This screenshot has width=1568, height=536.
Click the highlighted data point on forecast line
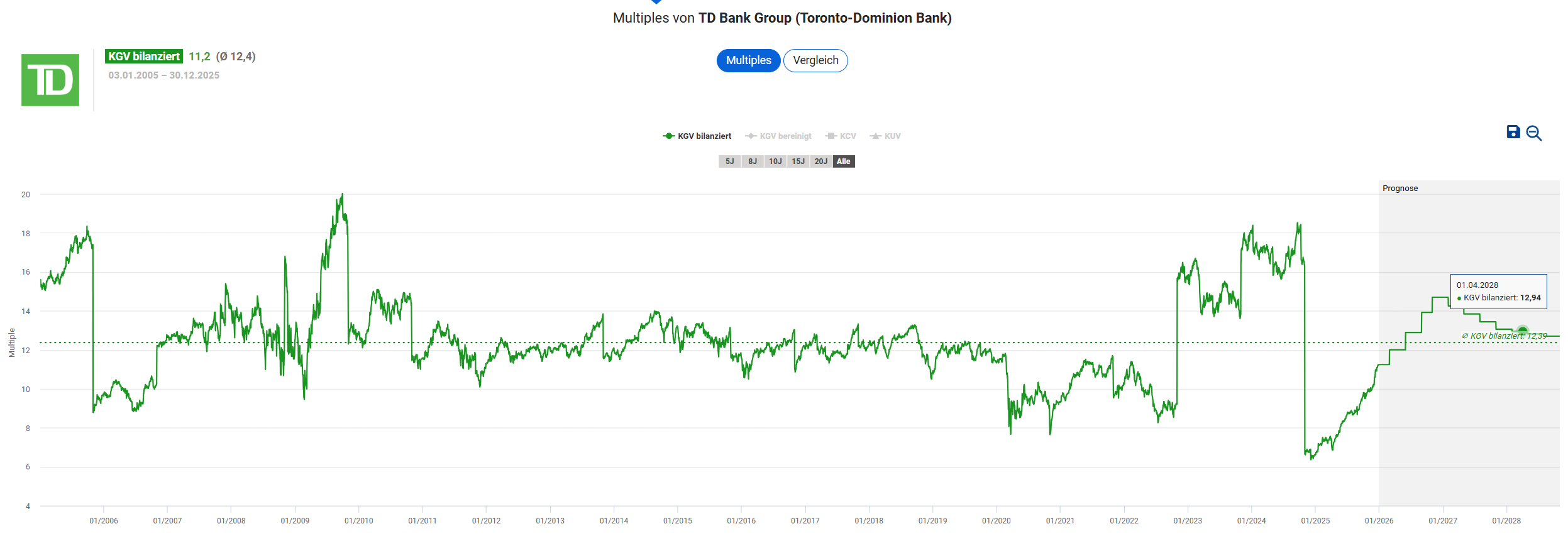pos(1522,331)
